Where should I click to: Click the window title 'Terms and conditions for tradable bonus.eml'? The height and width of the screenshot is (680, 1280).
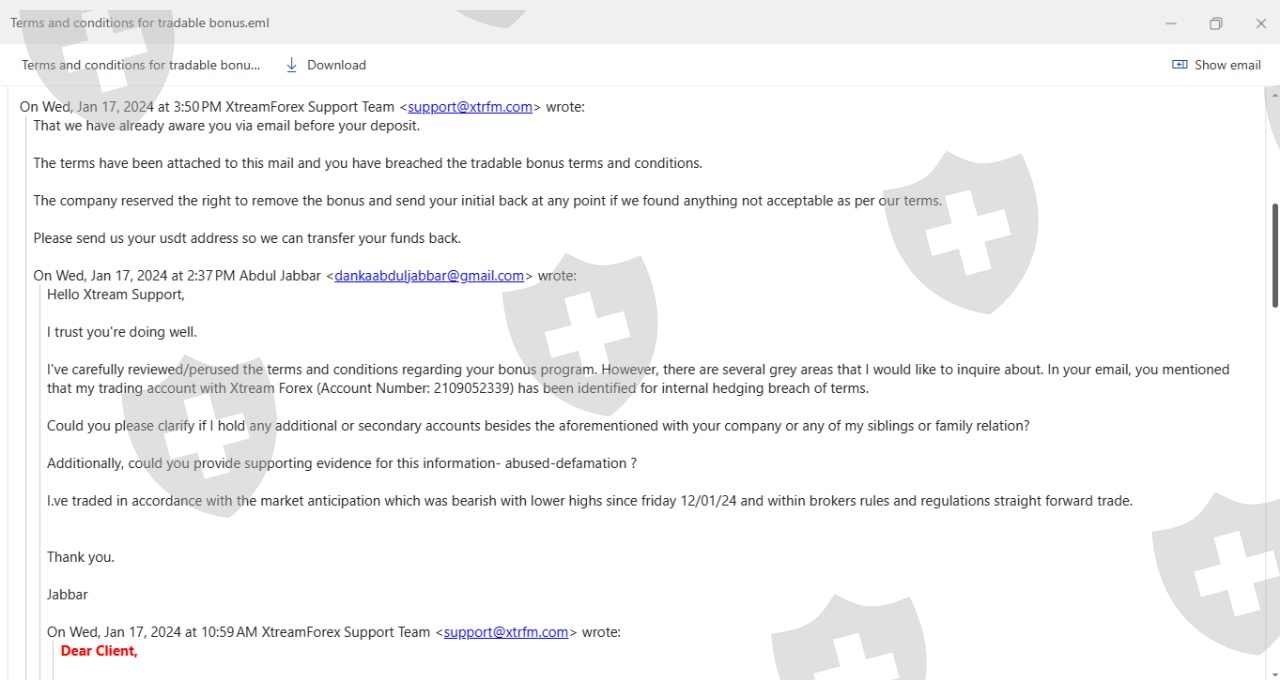point(140,23)
